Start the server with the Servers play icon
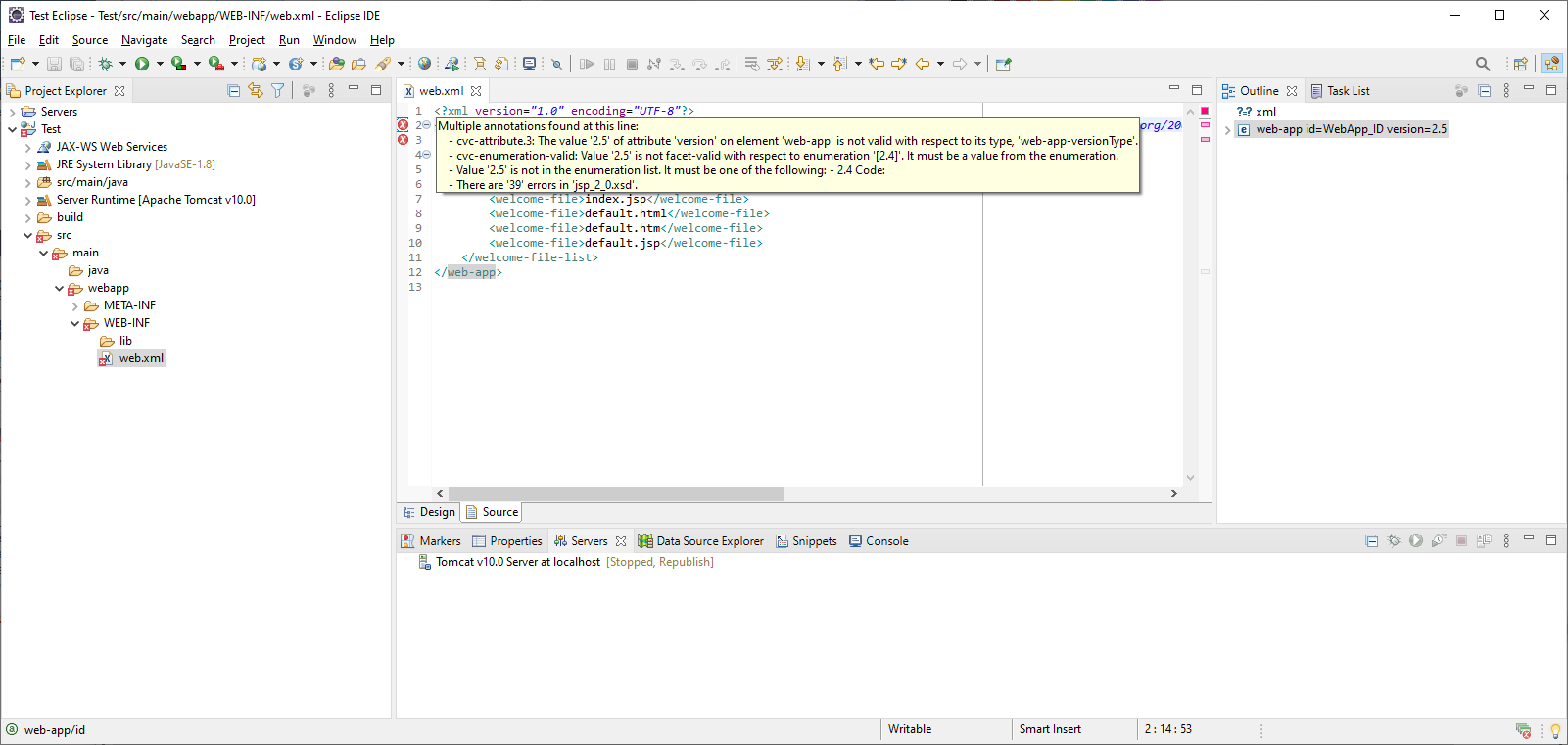The image size is (1568, 745). pos(1416,540)
